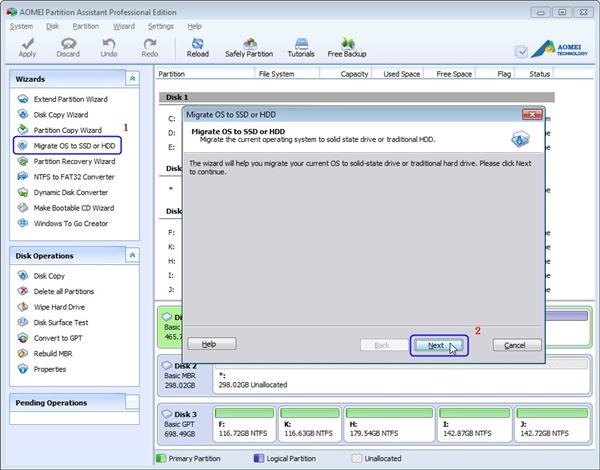The image size is (600, 470).
Task: Open the Disk menu
Action: click(x=52, y=26)
